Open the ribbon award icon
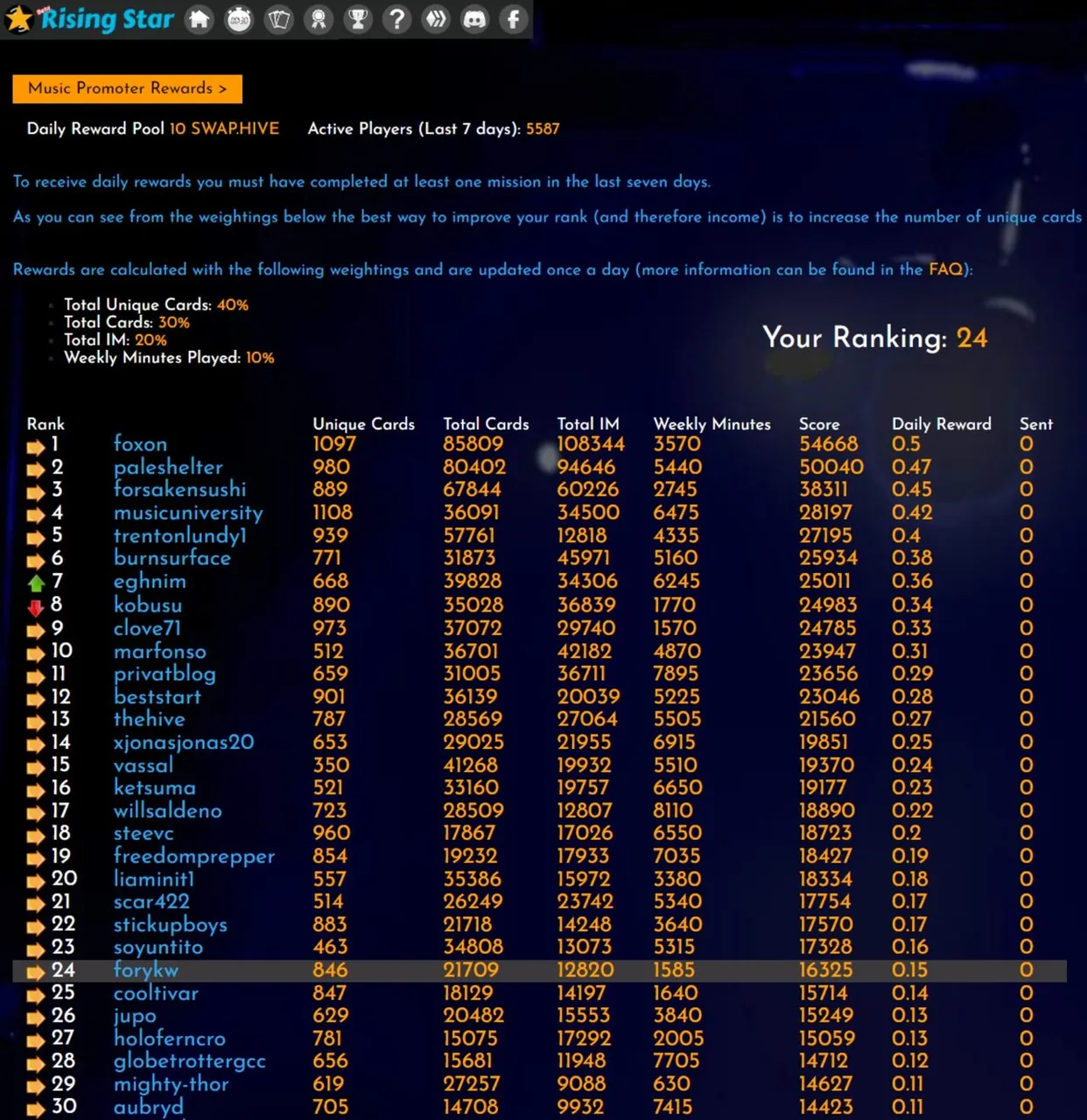This screenshot has height=1120, width=1087. [318, 19]
